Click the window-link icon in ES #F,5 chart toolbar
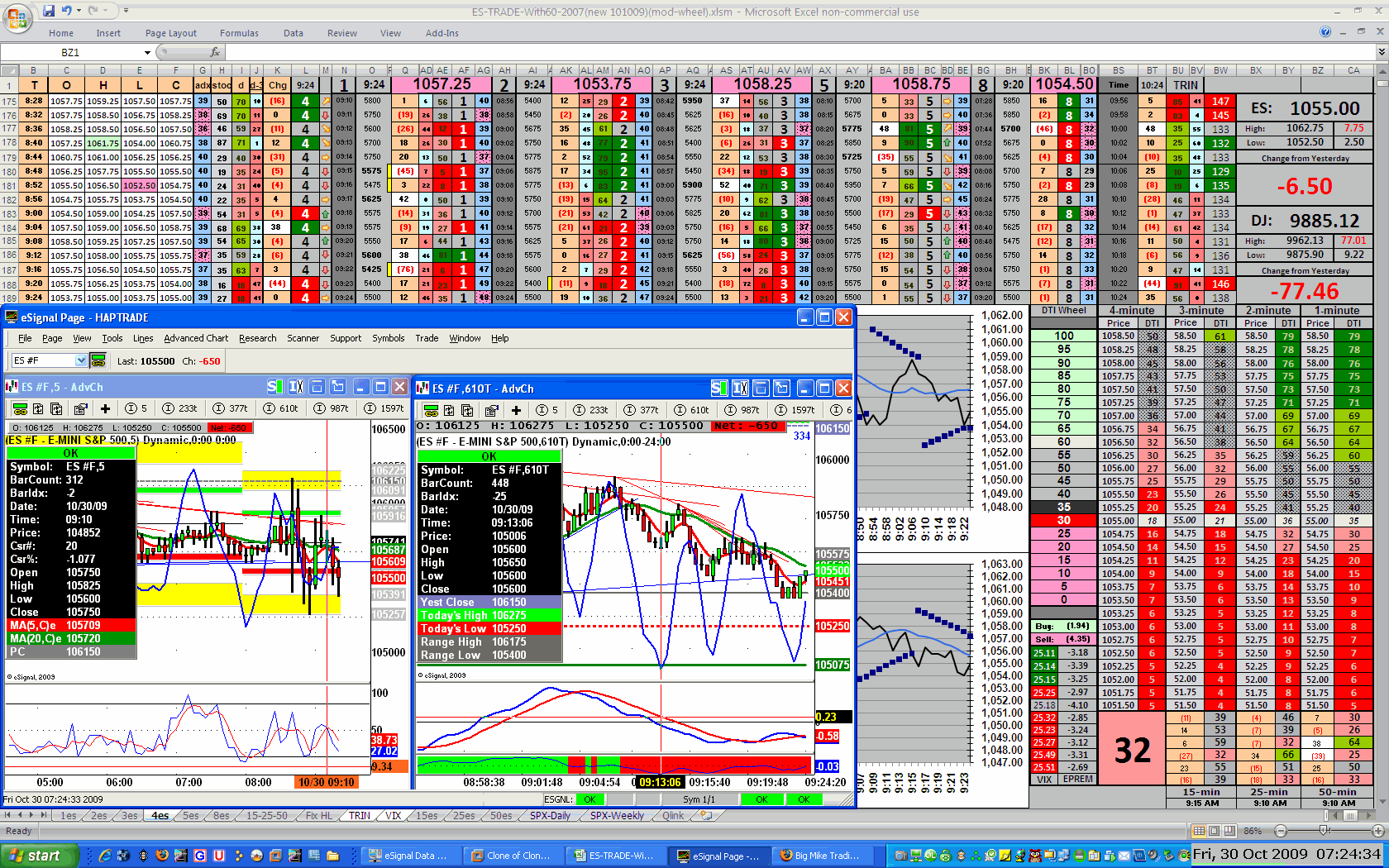Screen dimensions: 1389x868 pos(20,408)
